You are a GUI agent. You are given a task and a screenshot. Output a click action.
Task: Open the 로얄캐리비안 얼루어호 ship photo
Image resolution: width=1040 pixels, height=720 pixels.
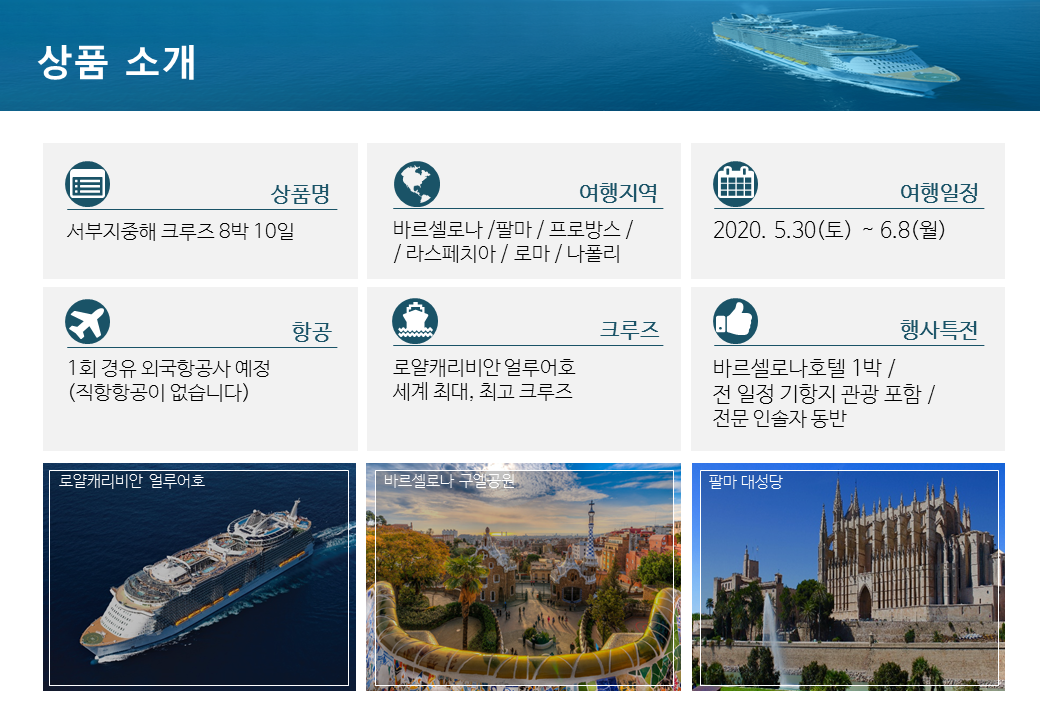(x=200, y=577)
